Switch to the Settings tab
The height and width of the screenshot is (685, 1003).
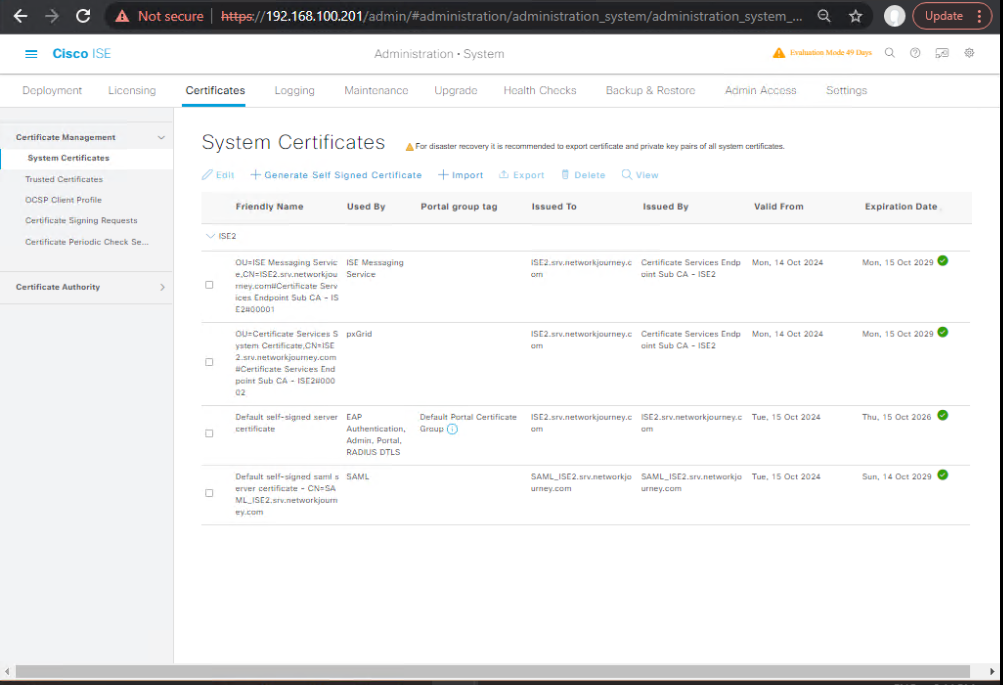pos(846,90)
